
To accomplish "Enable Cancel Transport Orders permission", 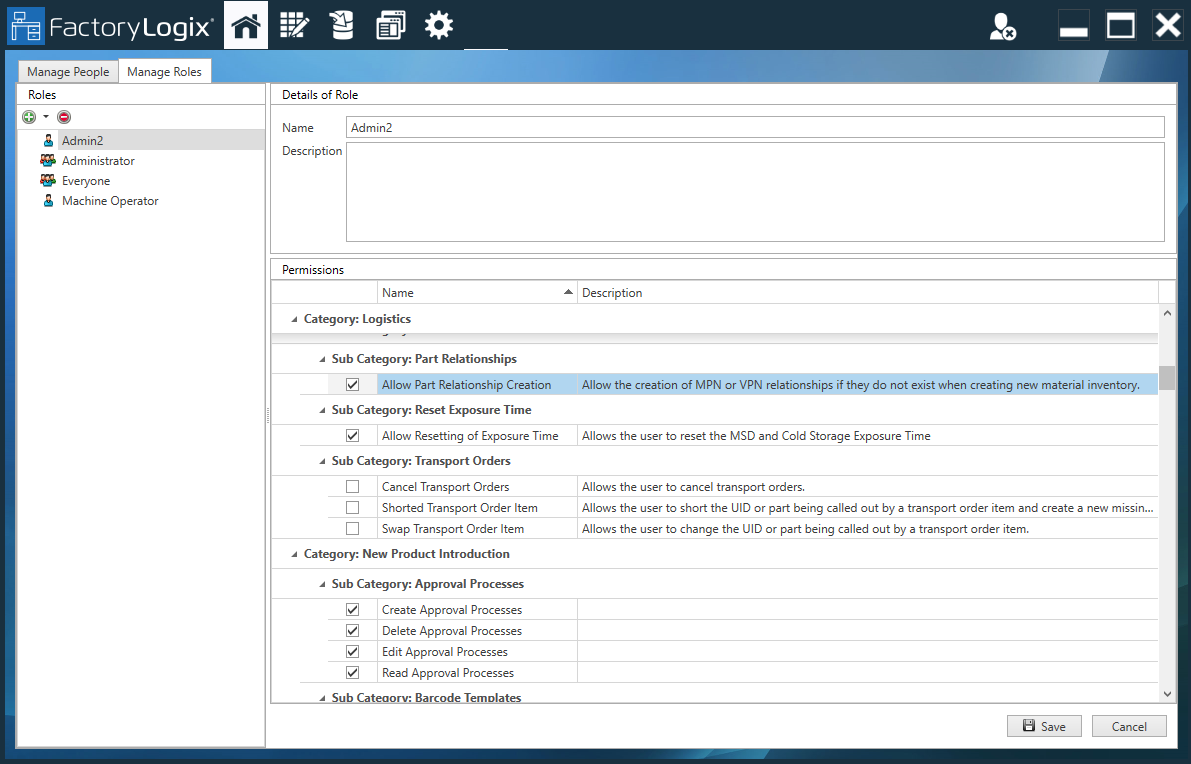I will (352, 487).
